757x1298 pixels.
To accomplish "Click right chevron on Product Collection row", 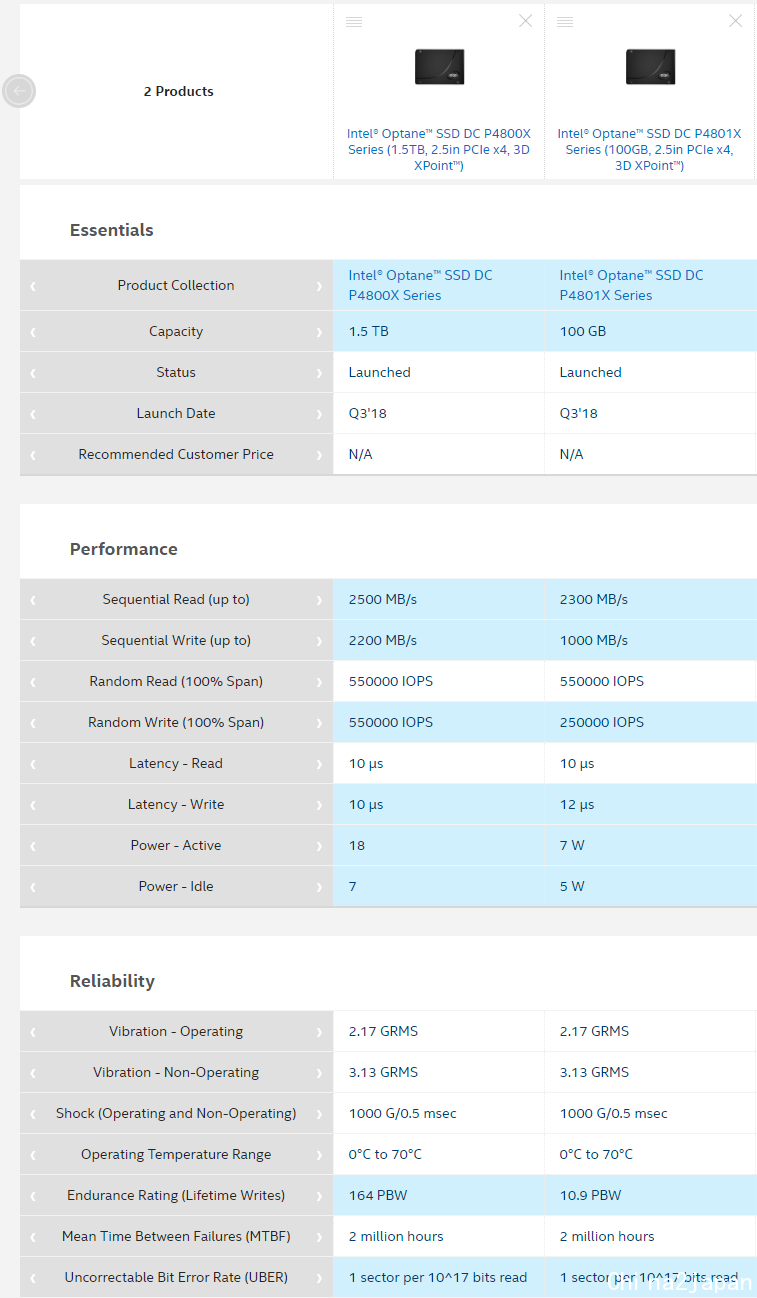I will coord(319,286).
